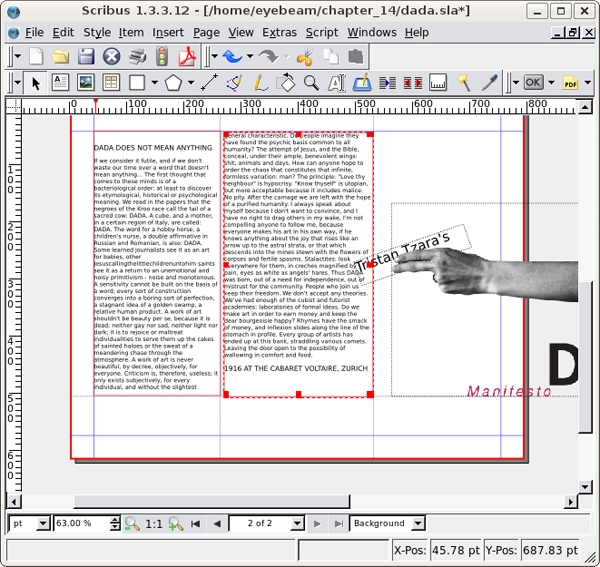This screenshot has width=600, height=567.
Task: Click the Save document icon
Action: click(x=86, y=57)
